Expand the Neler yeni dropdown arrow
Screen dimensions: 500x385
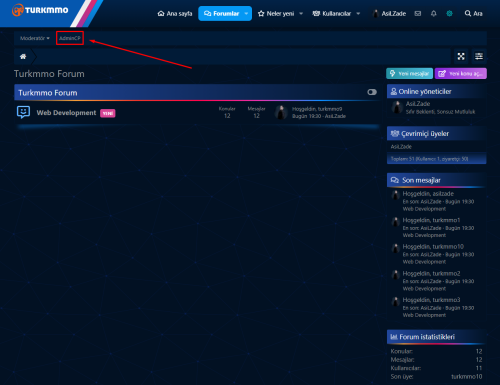click(x=301, y=14)
